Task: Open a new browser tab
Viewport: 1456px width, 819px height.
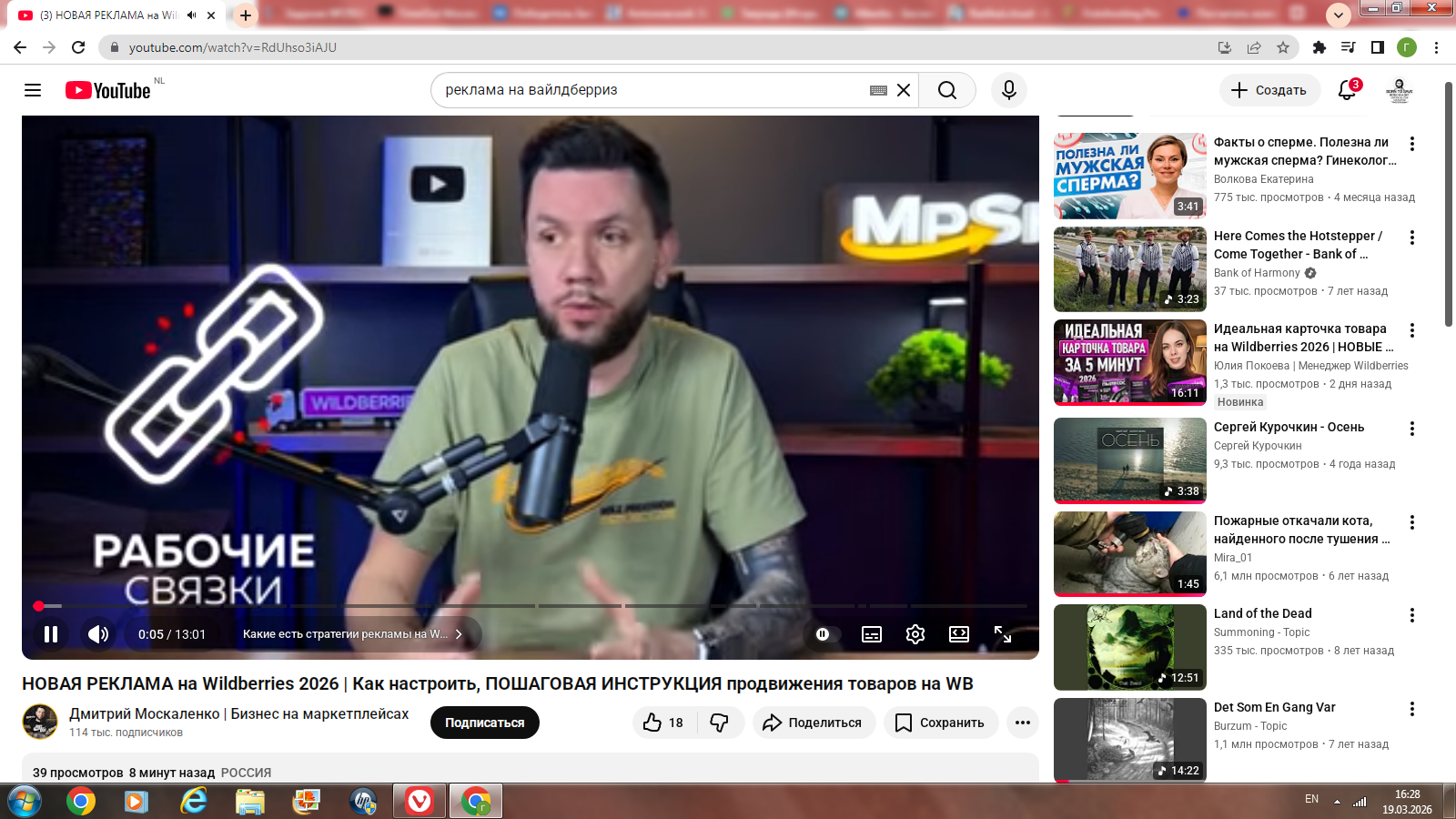Action: pos(246,15)
